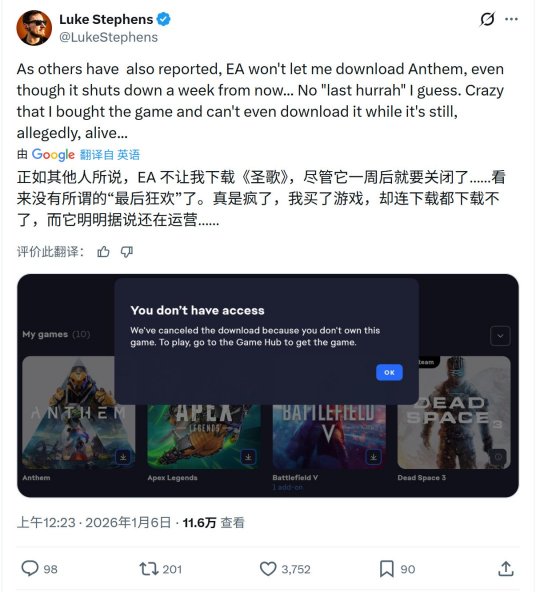540x592 pixels.
Task: Click the Grok slashed-circle icon
Action: [x=487, y=19]
